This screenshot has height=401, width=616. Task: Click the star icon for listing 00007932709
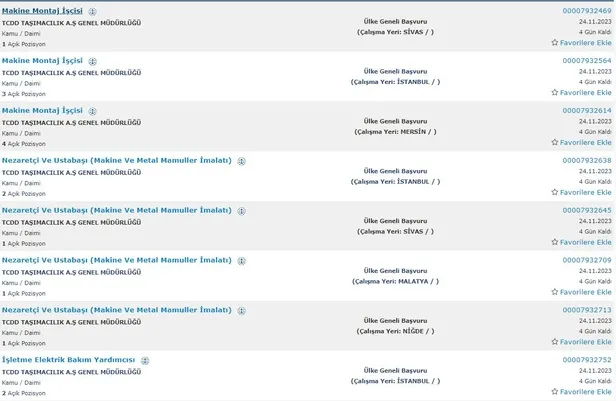click(555, 293)
